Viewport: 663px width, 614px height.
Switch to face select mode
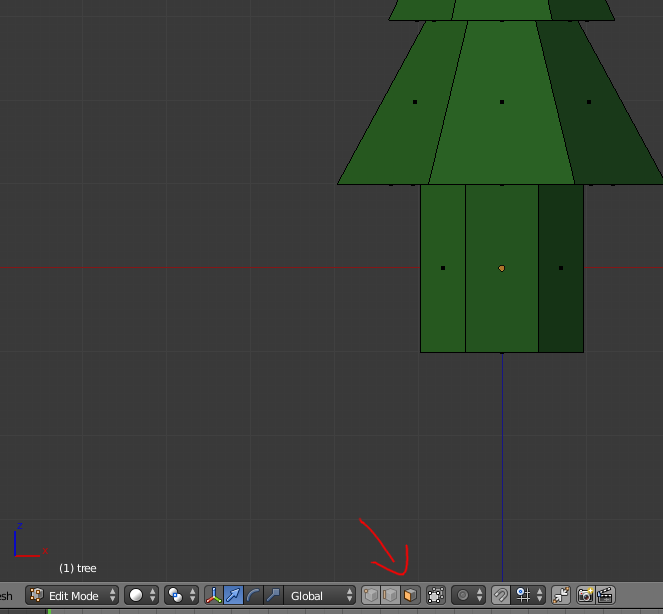(410, 595)
